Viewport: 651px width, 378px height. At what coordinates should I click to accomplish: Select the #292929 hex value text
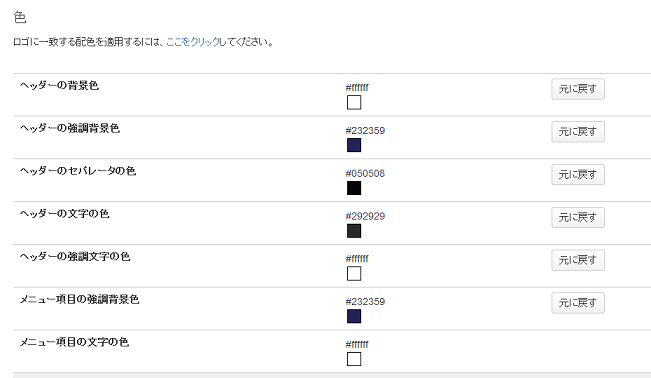365,216
